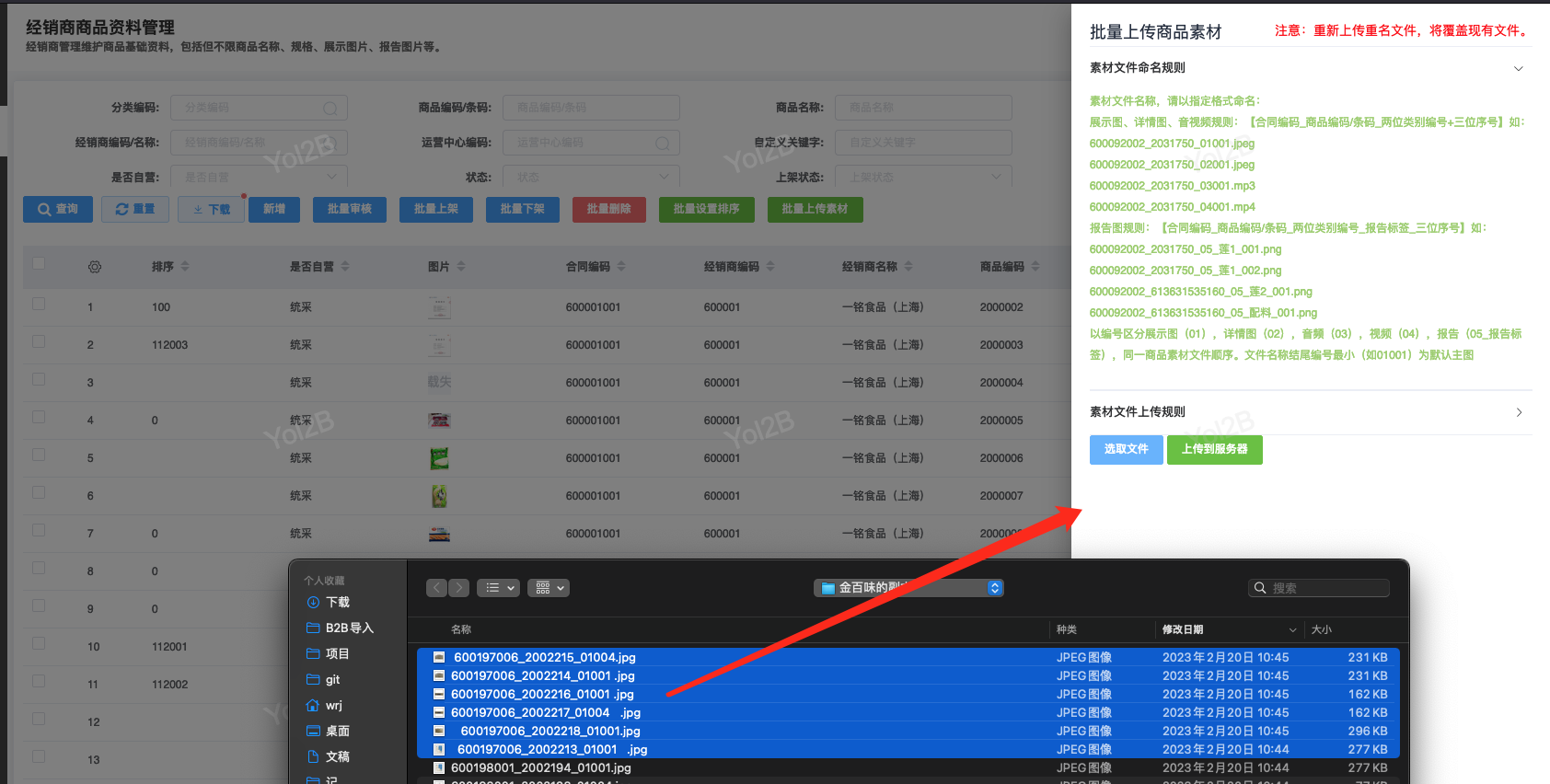The height and width of the screenshot is (784, 1550).
Task: Go forward in the file dialog
Action: click(458, 588)
